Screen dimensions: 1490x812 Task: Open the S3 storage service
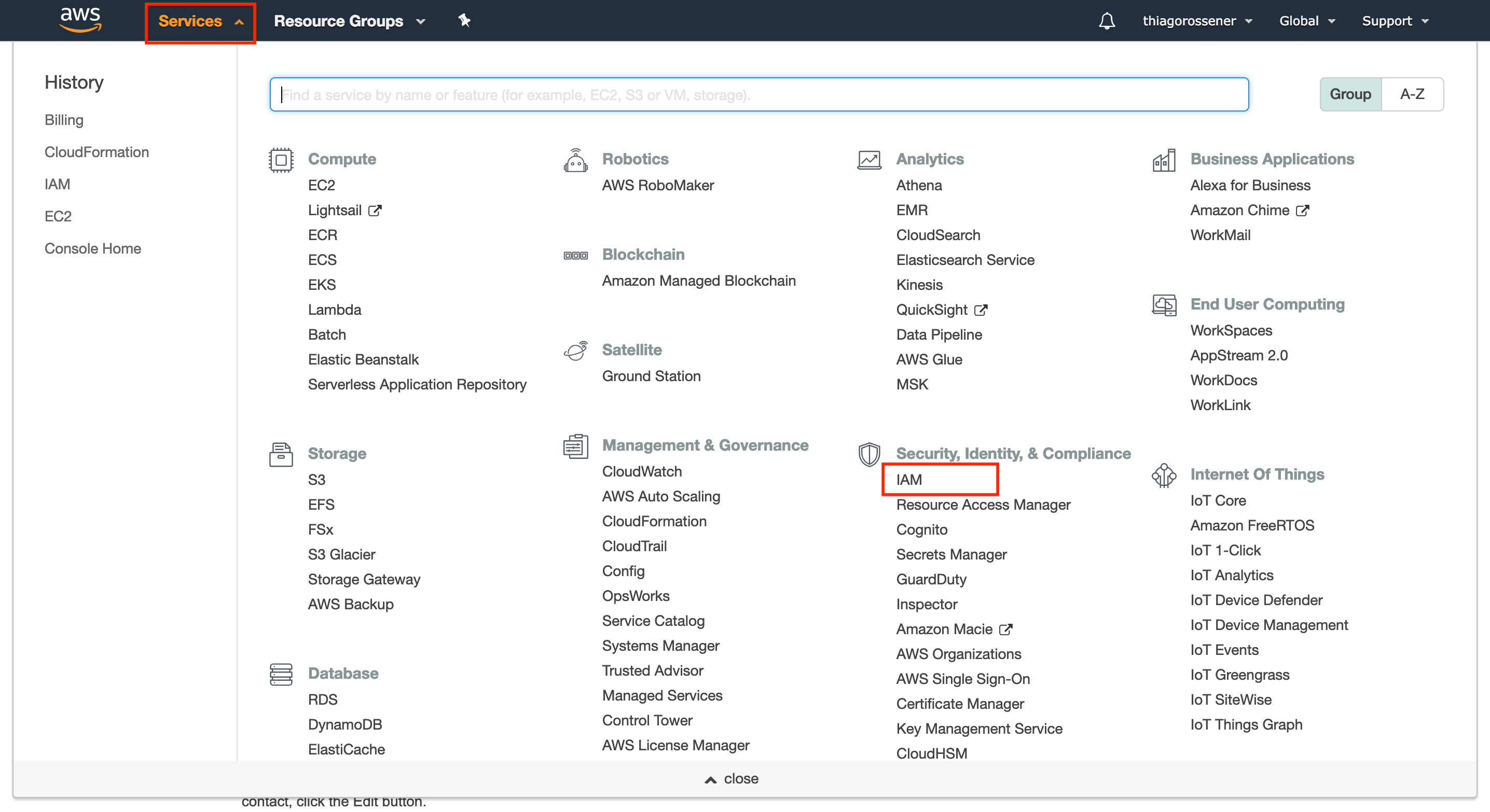tap(317, 480)
